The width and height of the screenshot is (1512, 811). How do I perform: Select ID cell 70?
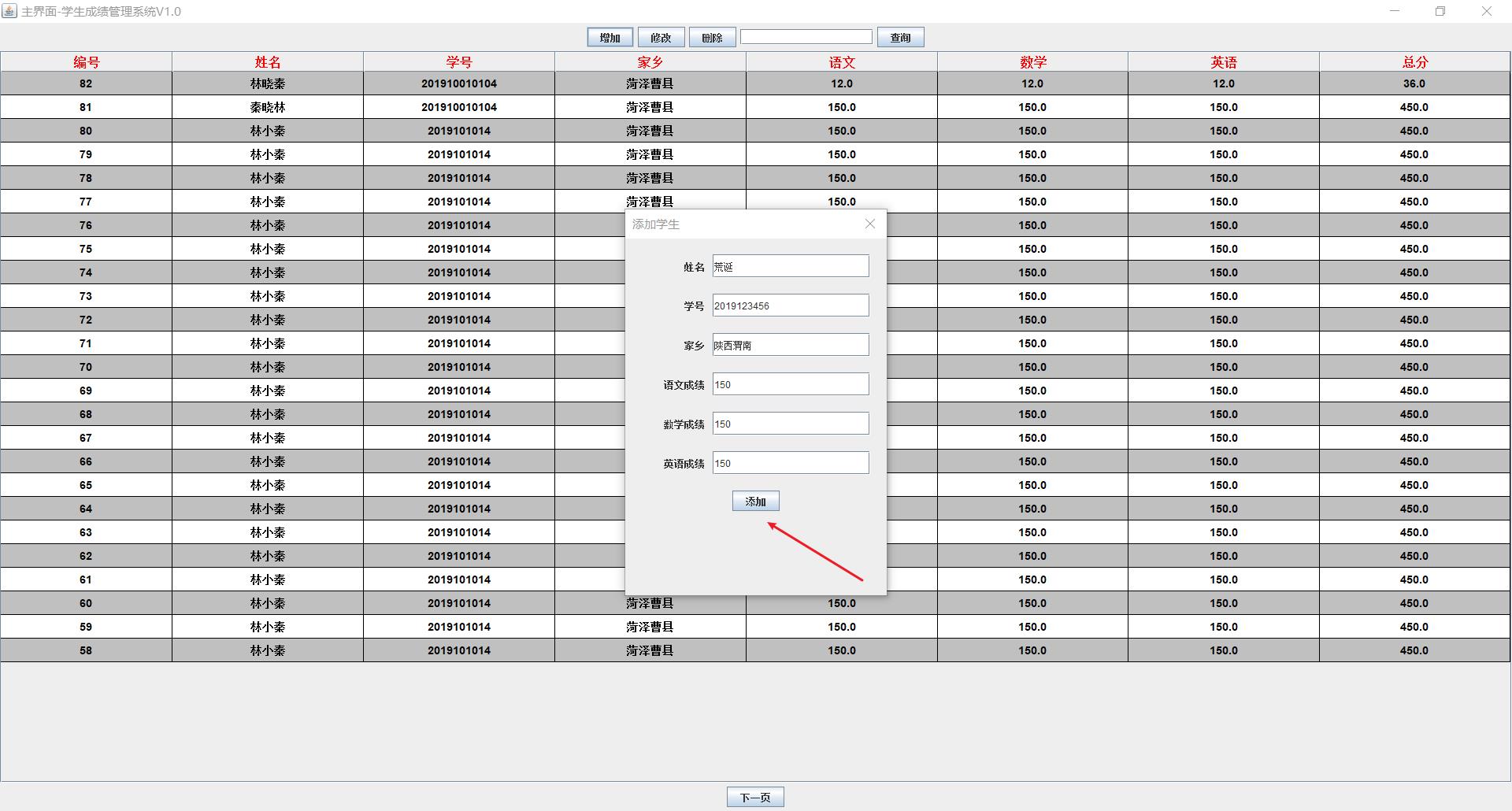click(86, 367)
